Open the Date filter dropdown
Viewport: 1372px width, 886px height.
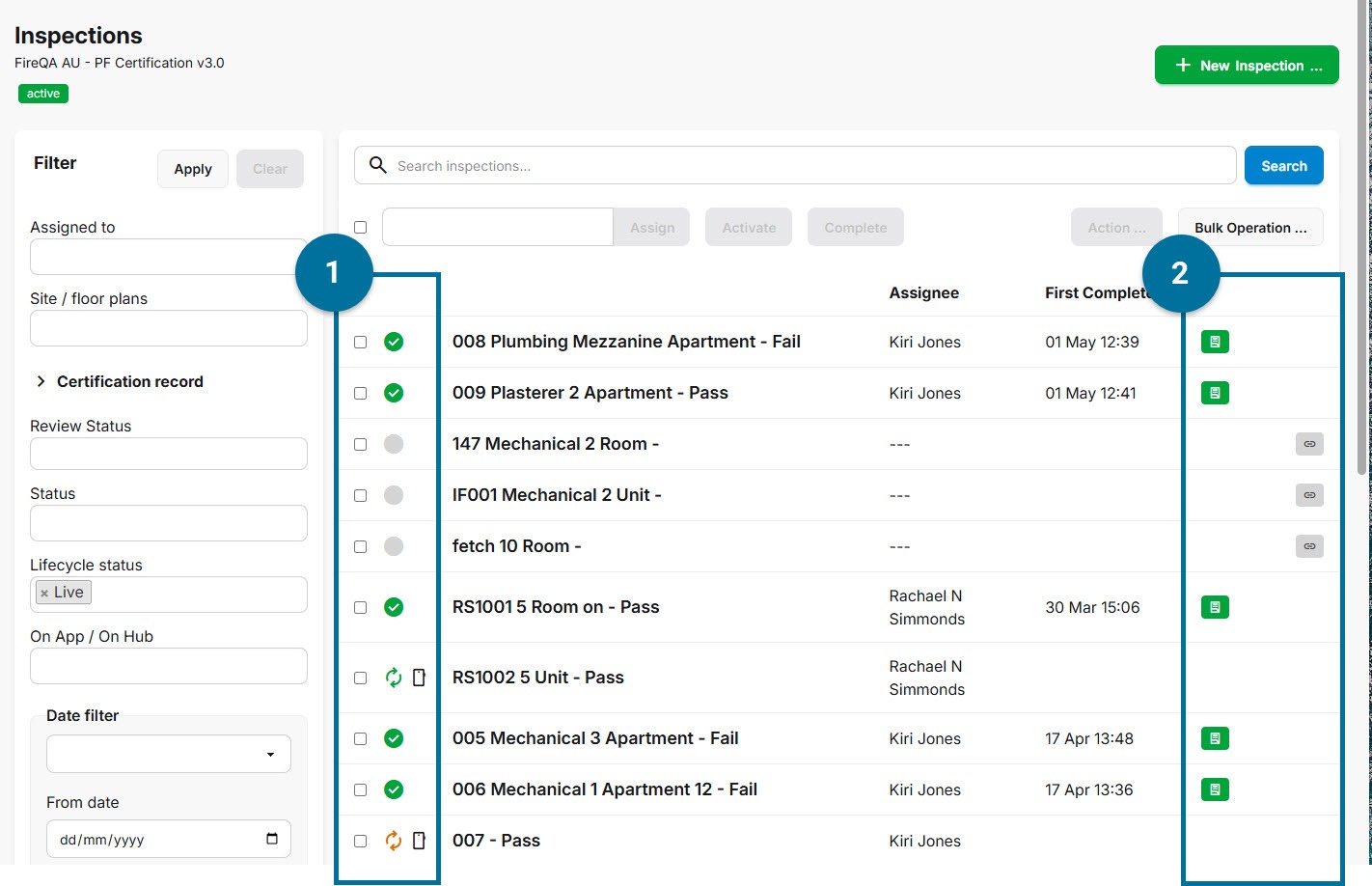169,754
